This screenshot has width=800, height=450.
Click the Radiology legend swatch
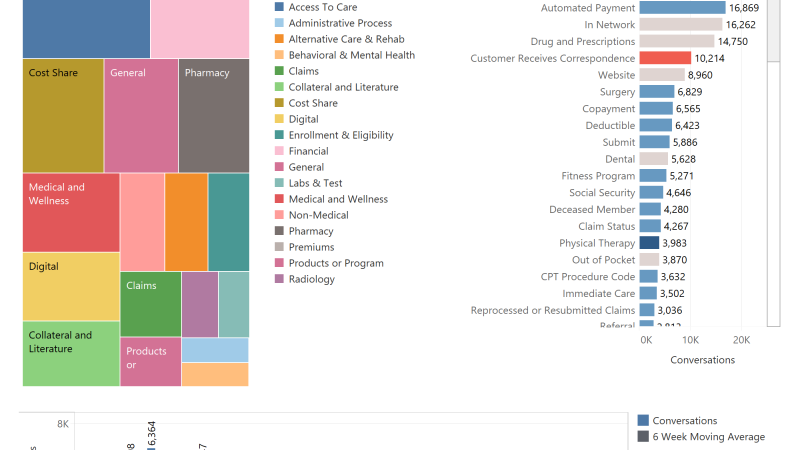click(x=279, y=279)
